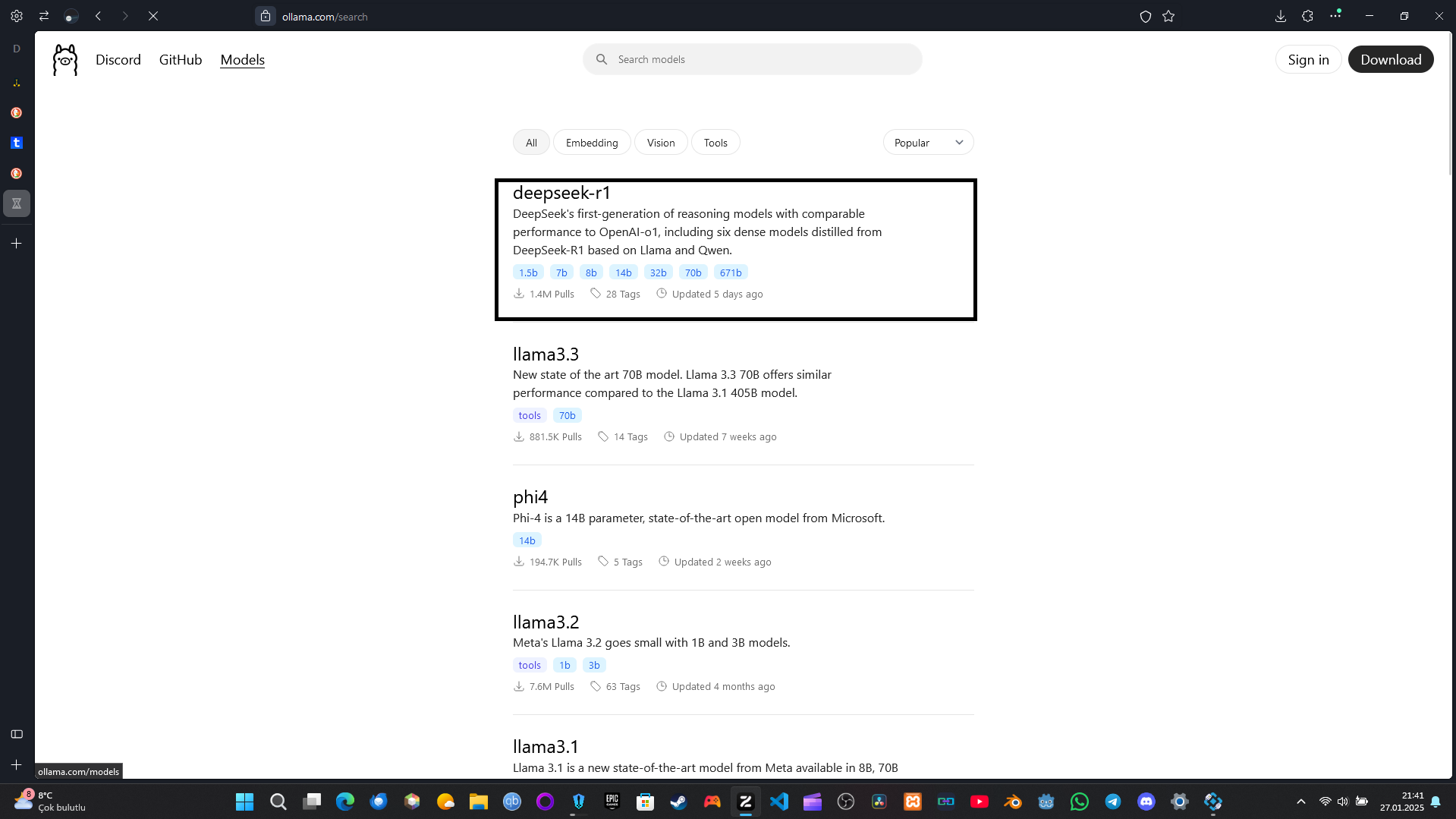Select the 70b tag of deepseek-r1
The width and height of the screenshot is (1456, 819).
(693, 272)
